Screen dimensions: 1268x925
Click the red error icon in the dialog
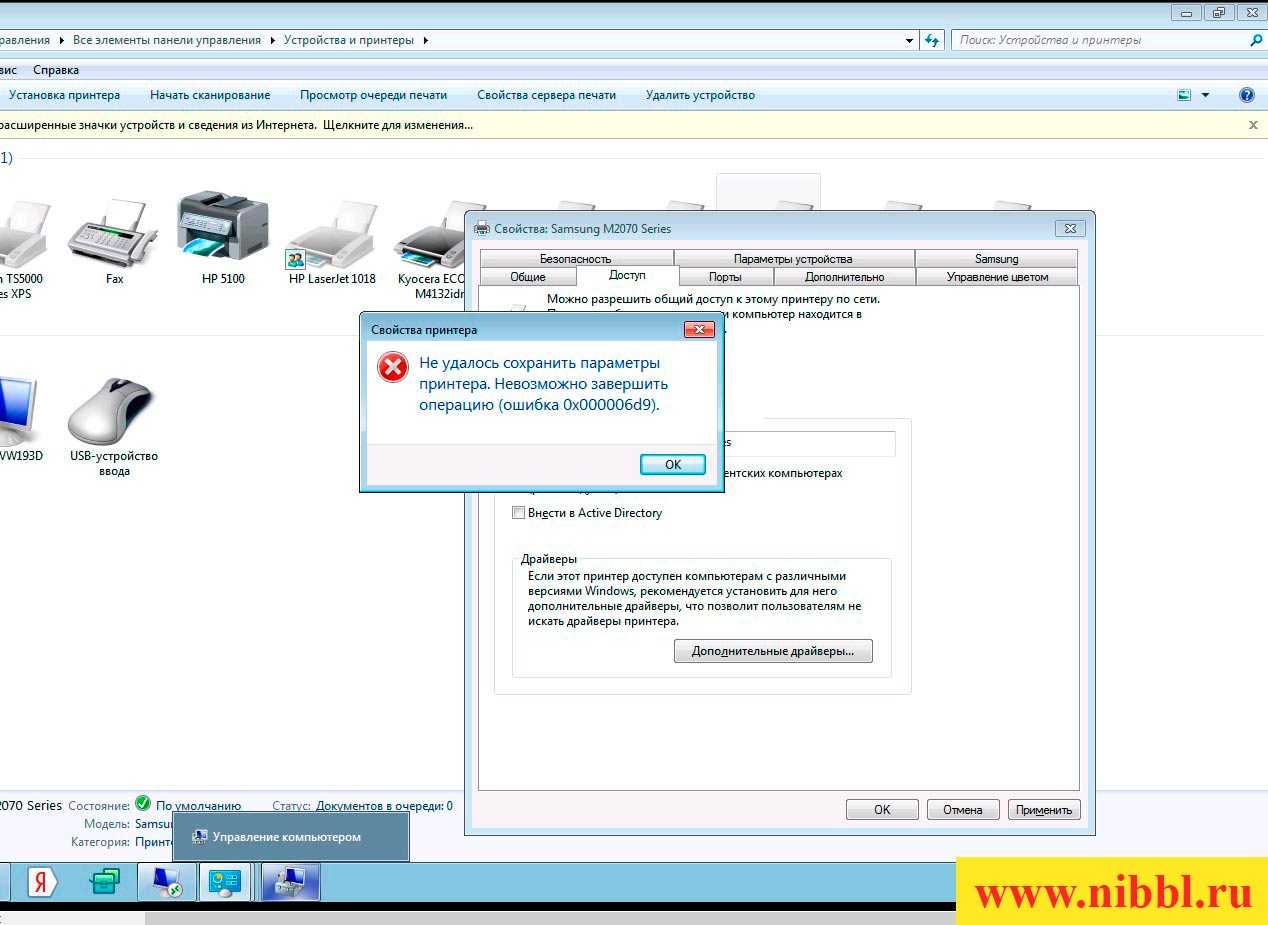click(x=393, y=367)
